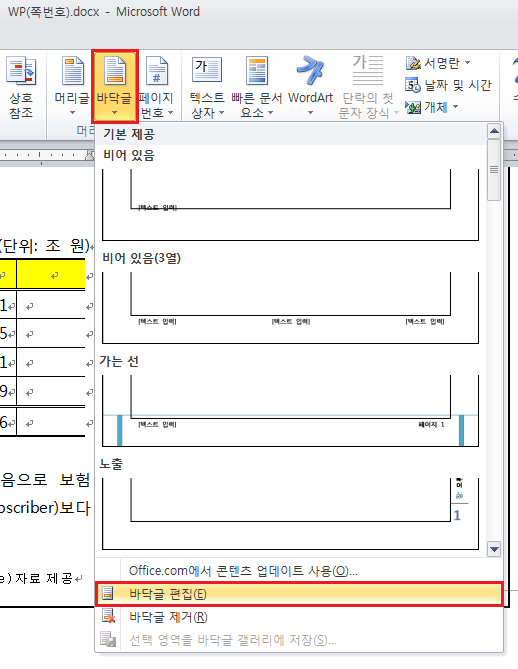Select 바닥글 편집(E) menu entry

299,593
